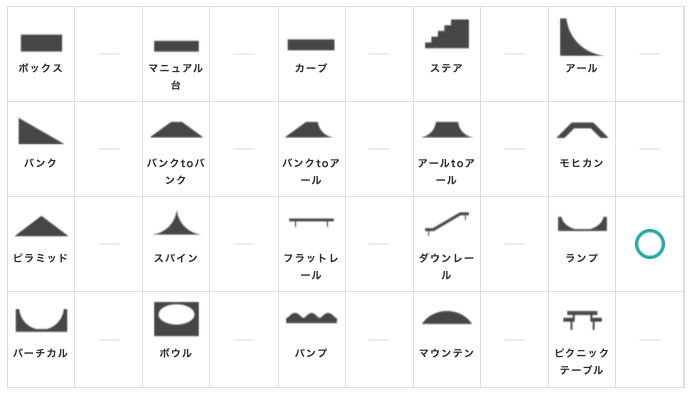The height and width of the screenshot is (397, 693).
Task: Select the ボウル bowl icon
Action: click(x=176, y=319)
